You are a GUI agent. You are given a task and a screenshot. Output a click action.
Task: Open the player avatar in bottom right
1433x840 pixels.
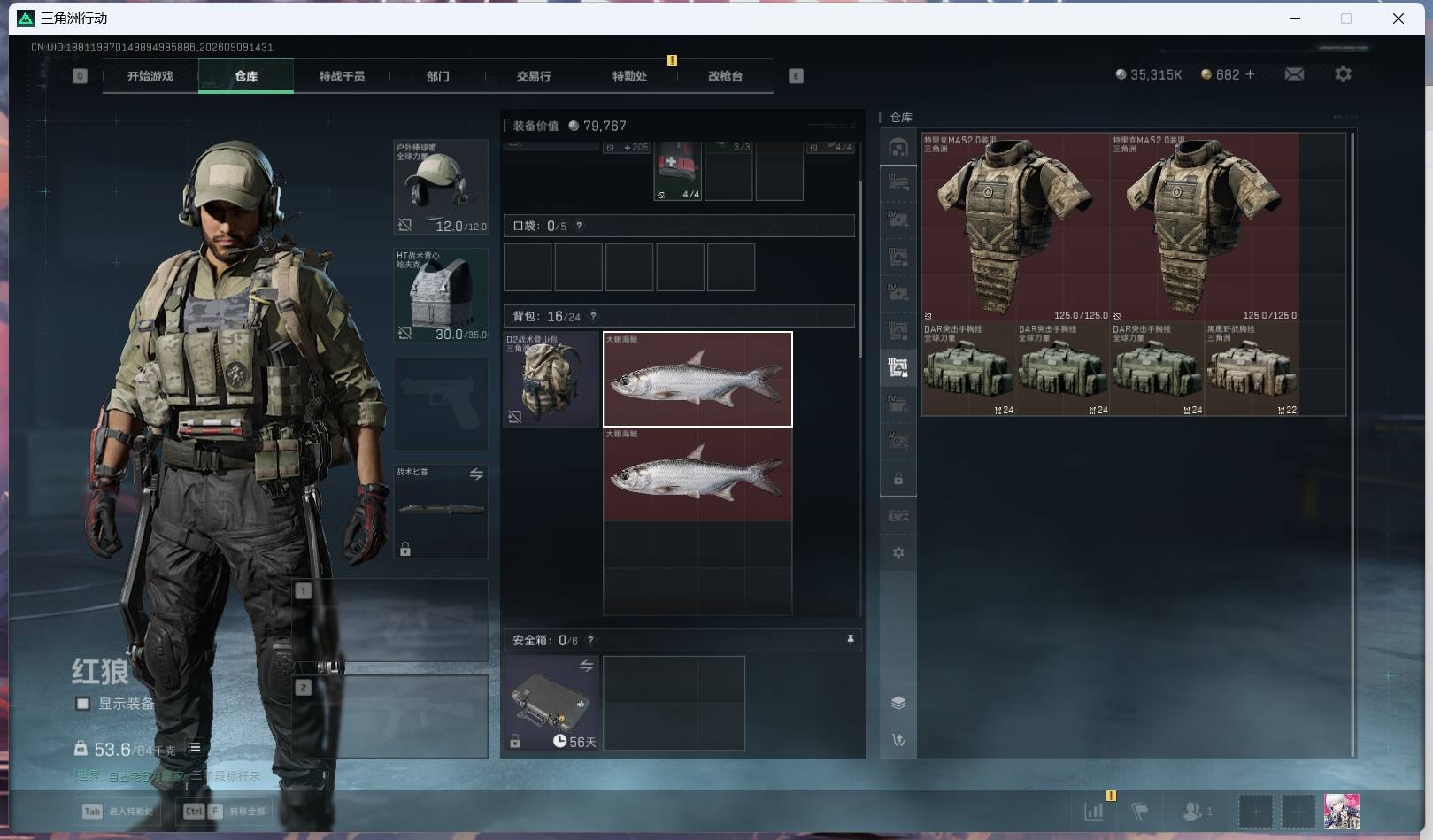click(1342, 811)
